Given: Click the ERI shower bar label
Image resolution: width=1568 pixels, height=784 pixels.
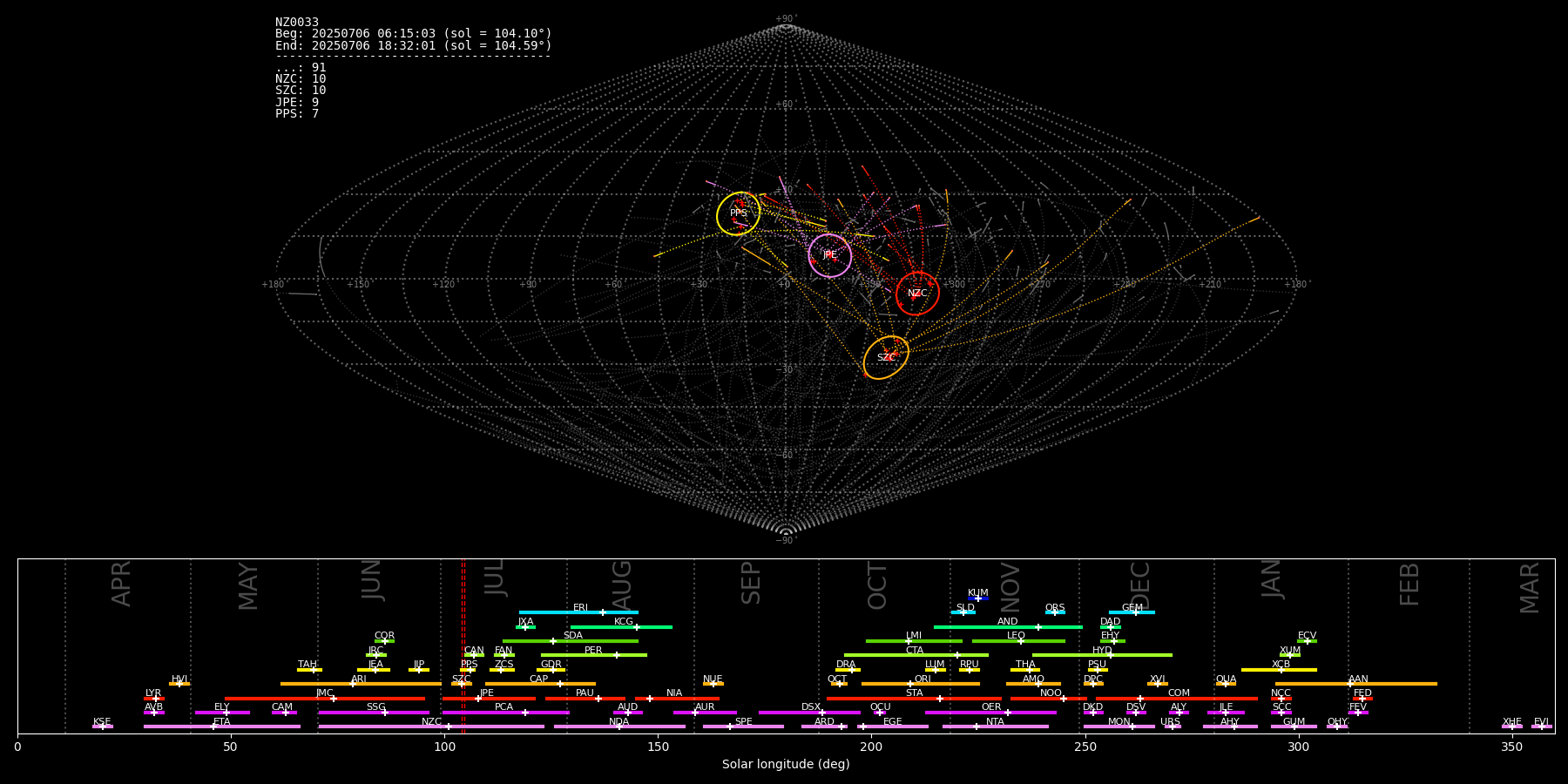Looking at the screenshot, I should point(580,608).
